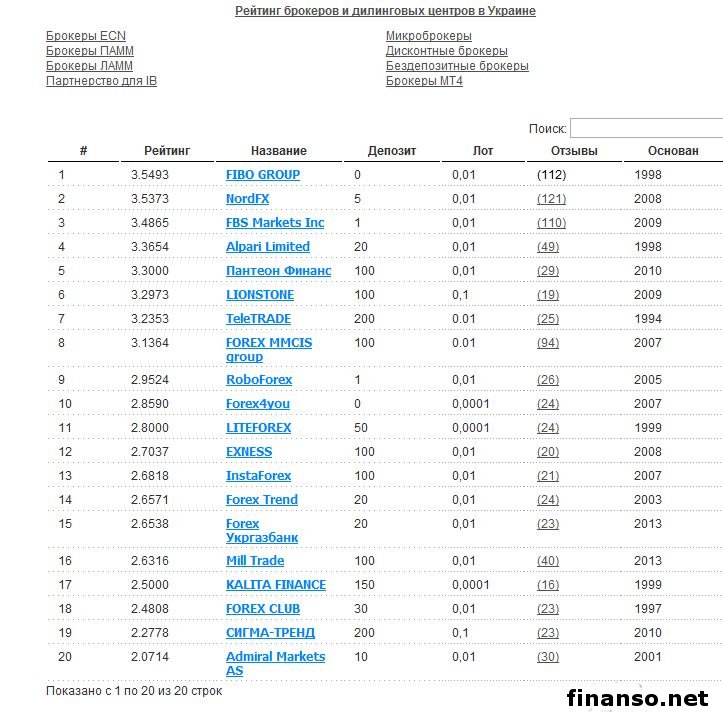Open the NordFX broker page

pyautogui.click(x=248, y=199)
